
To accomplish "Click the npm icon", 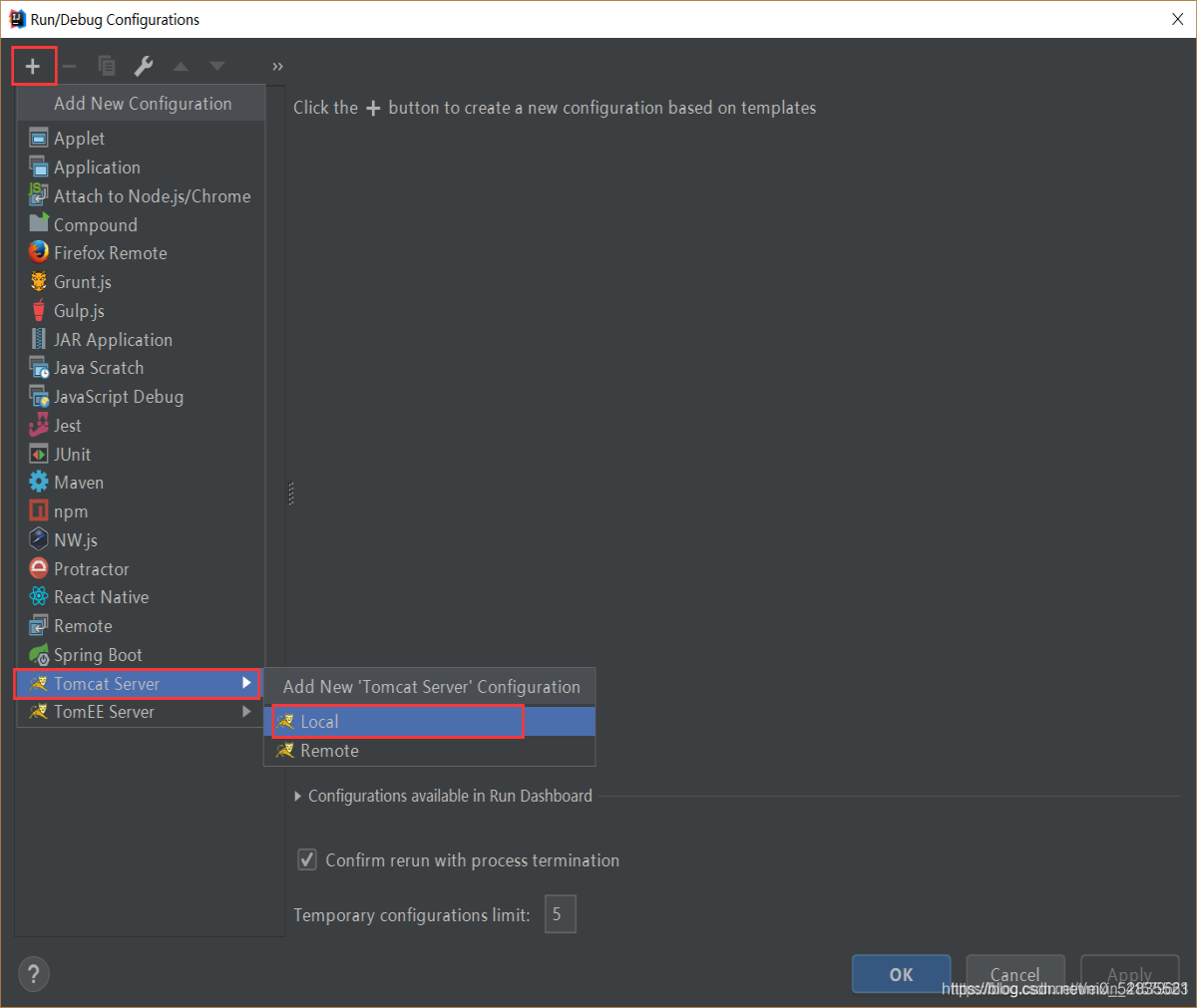I will click(x=39, y=510).
